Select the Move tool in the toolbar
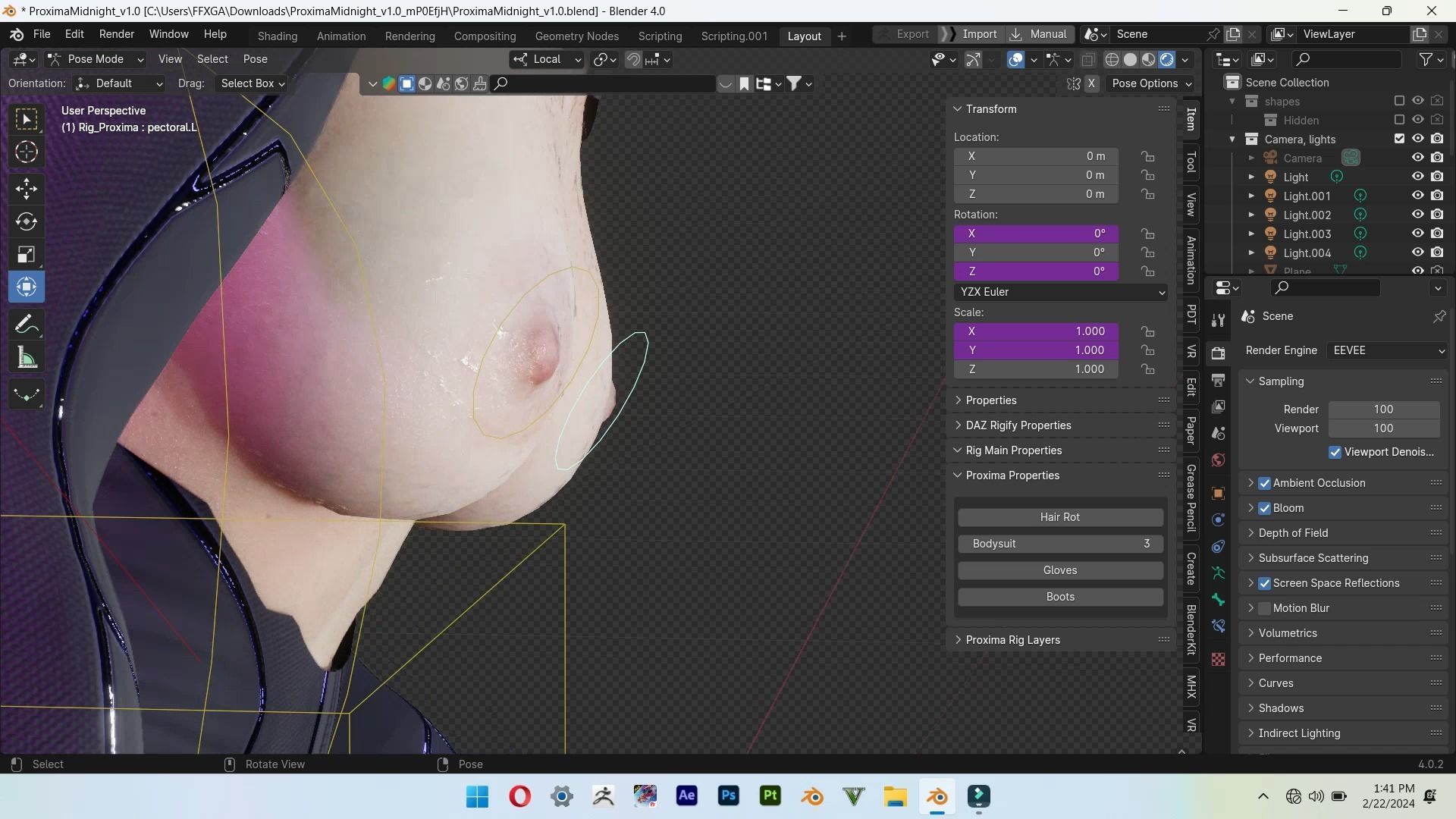This screenshot has width=1456, height=819. click(27, 188)
